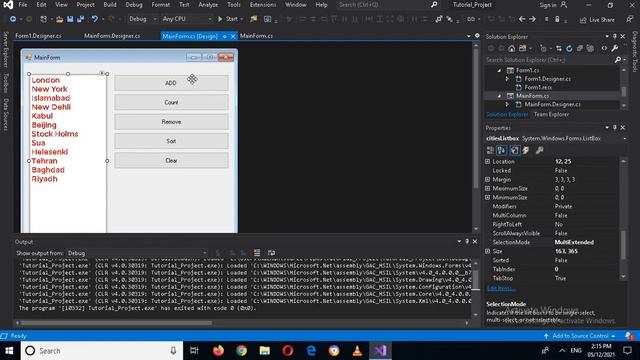Image resolution: width=640 pixels, height=360 pixels.
Task: Click Property Pages wrench icon in Properties
Action: point(540,151)
